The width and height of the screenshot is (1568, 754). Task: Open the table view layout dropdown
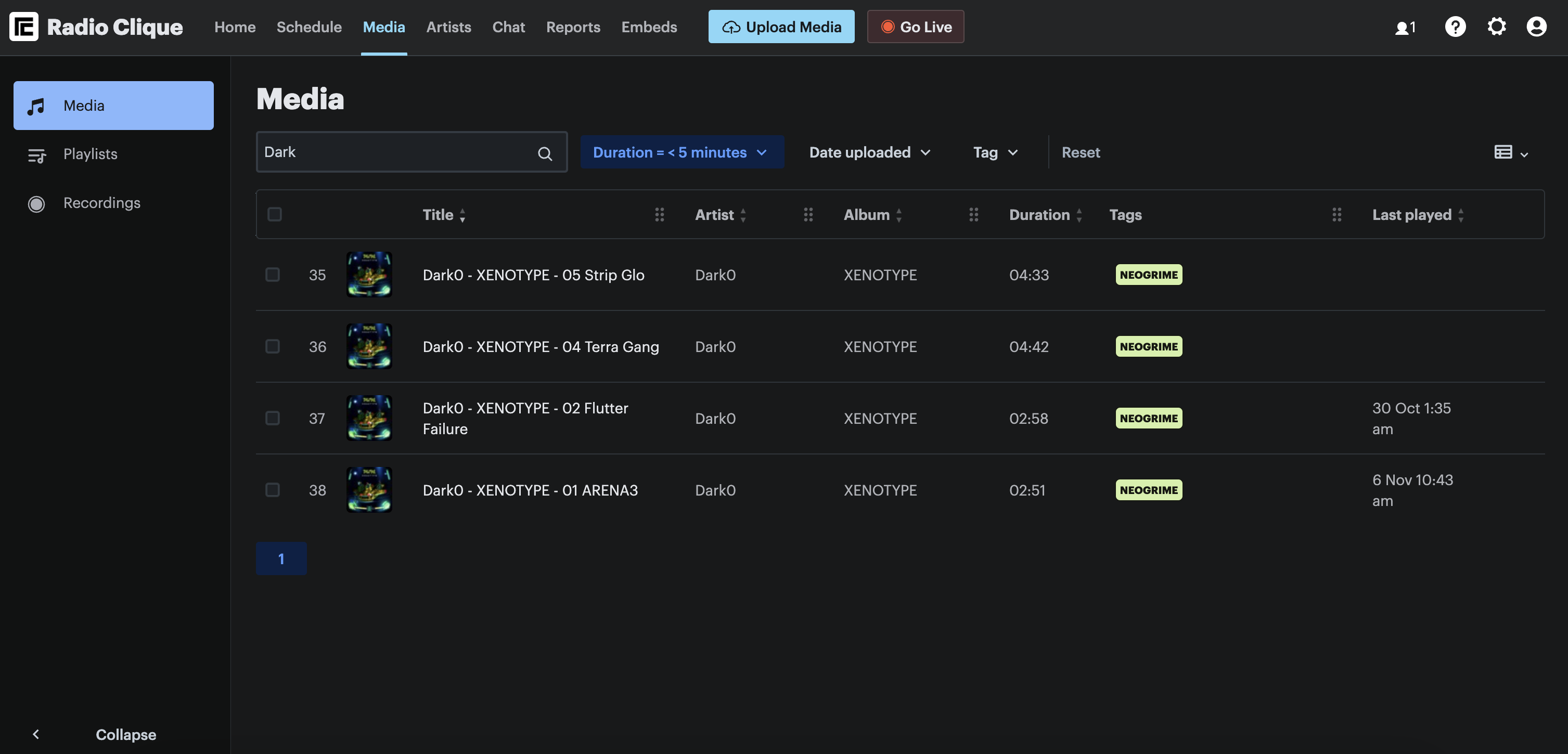tap(1511, 152)
